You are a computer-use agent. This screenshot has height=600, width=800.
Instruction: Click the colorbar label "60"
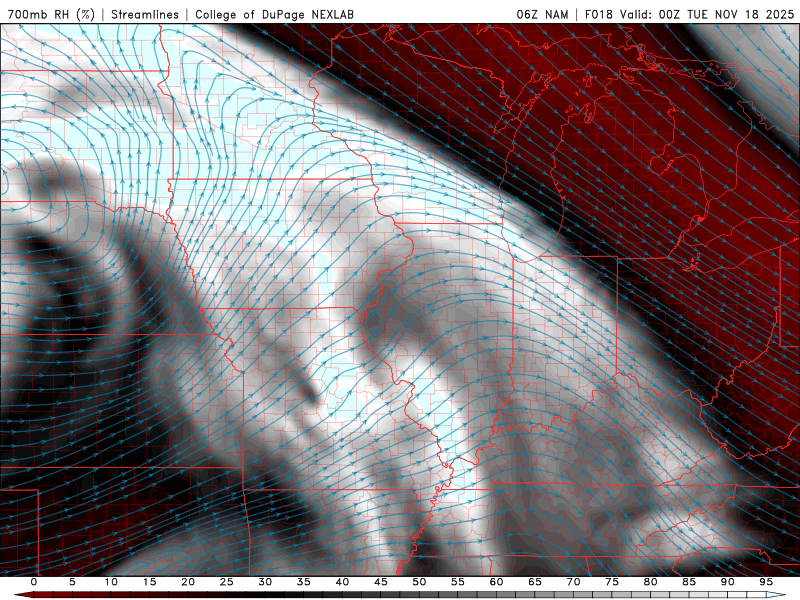496,582
